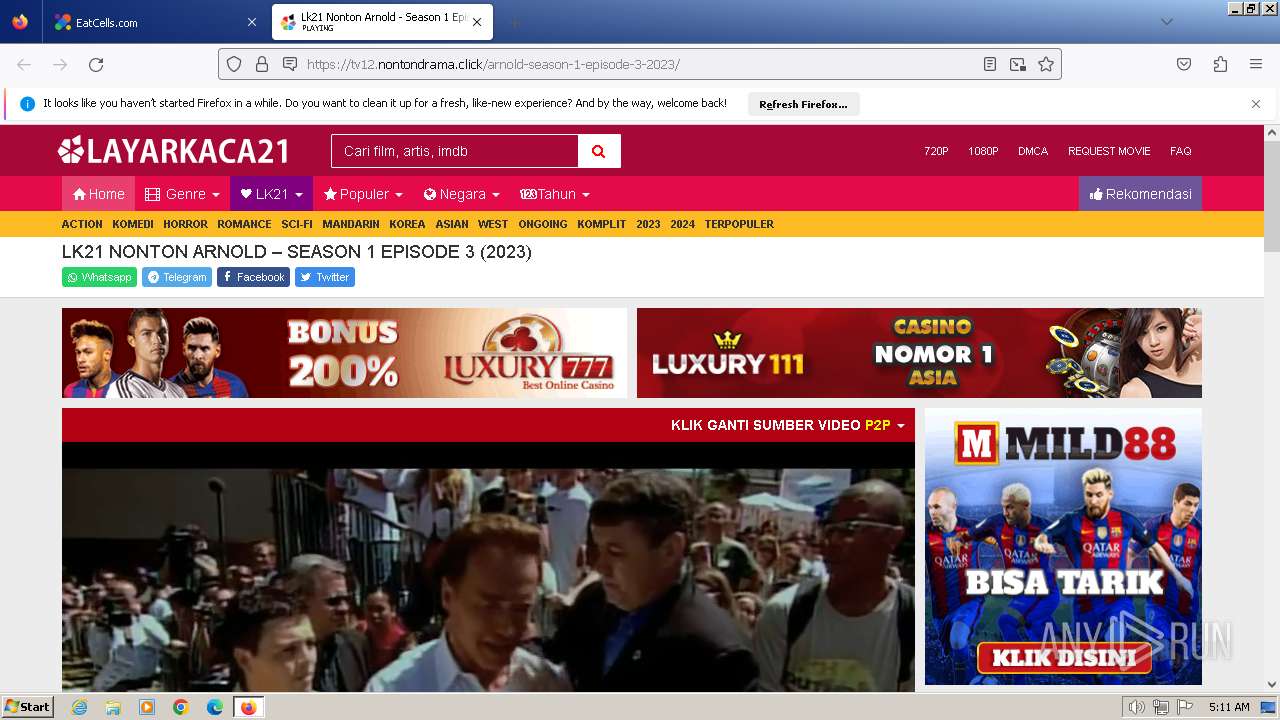The image size is (1280, 720).
Task: Show site info via padlock icon
Action: point(262,64)
